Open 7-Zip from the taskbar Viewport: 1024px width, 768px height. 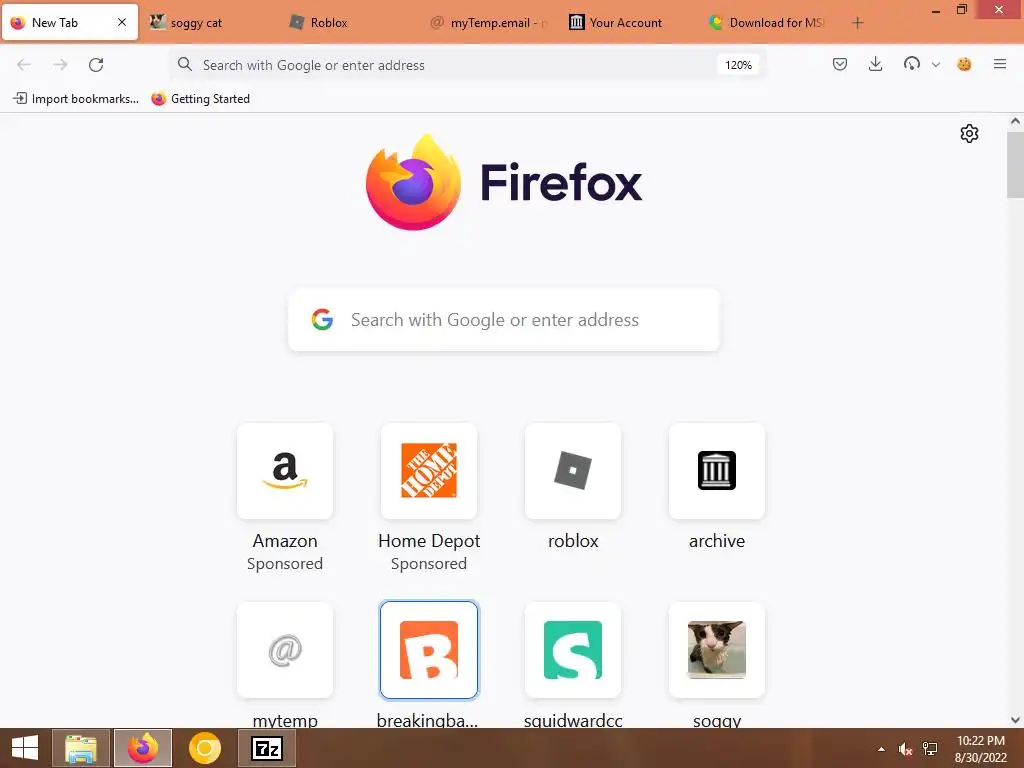pos(267,748)
